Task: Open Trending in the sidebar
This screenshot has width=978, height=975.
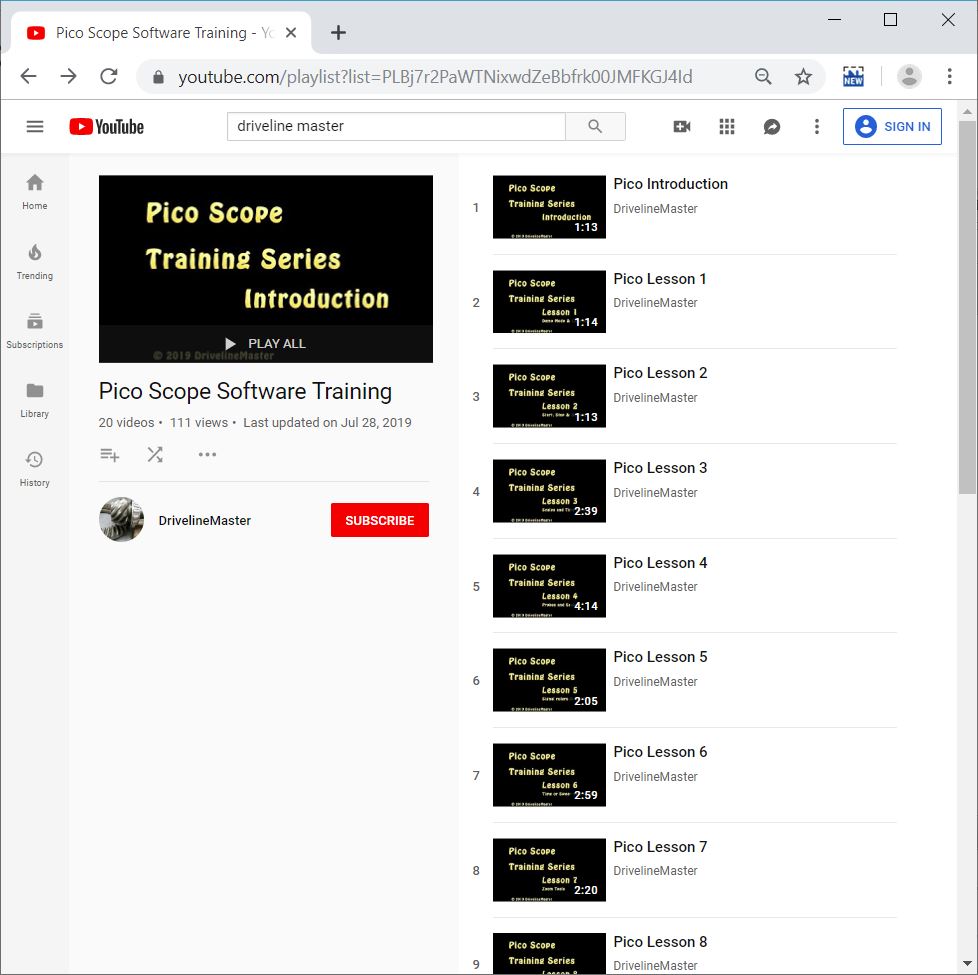Action: pos(35,262)
